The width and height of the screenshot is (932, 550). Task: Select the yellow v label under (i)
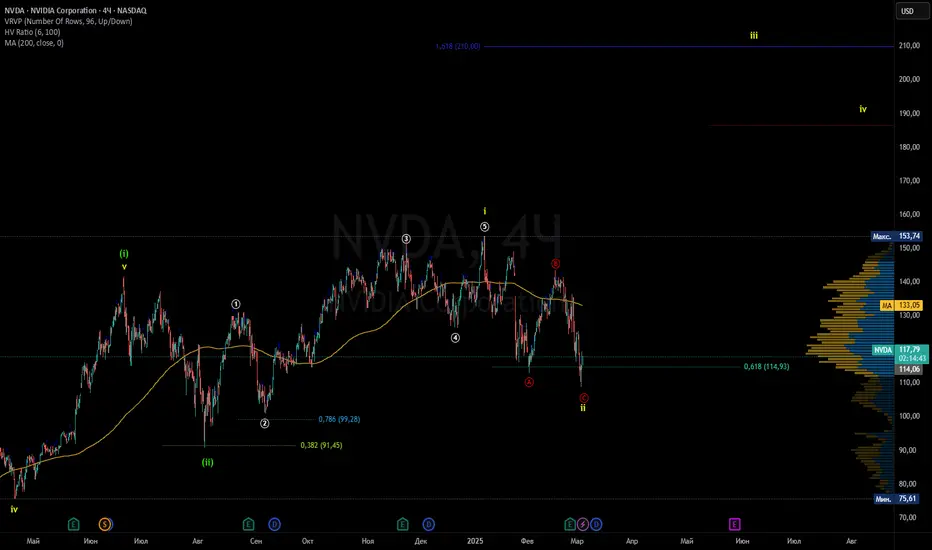point(124,267)
